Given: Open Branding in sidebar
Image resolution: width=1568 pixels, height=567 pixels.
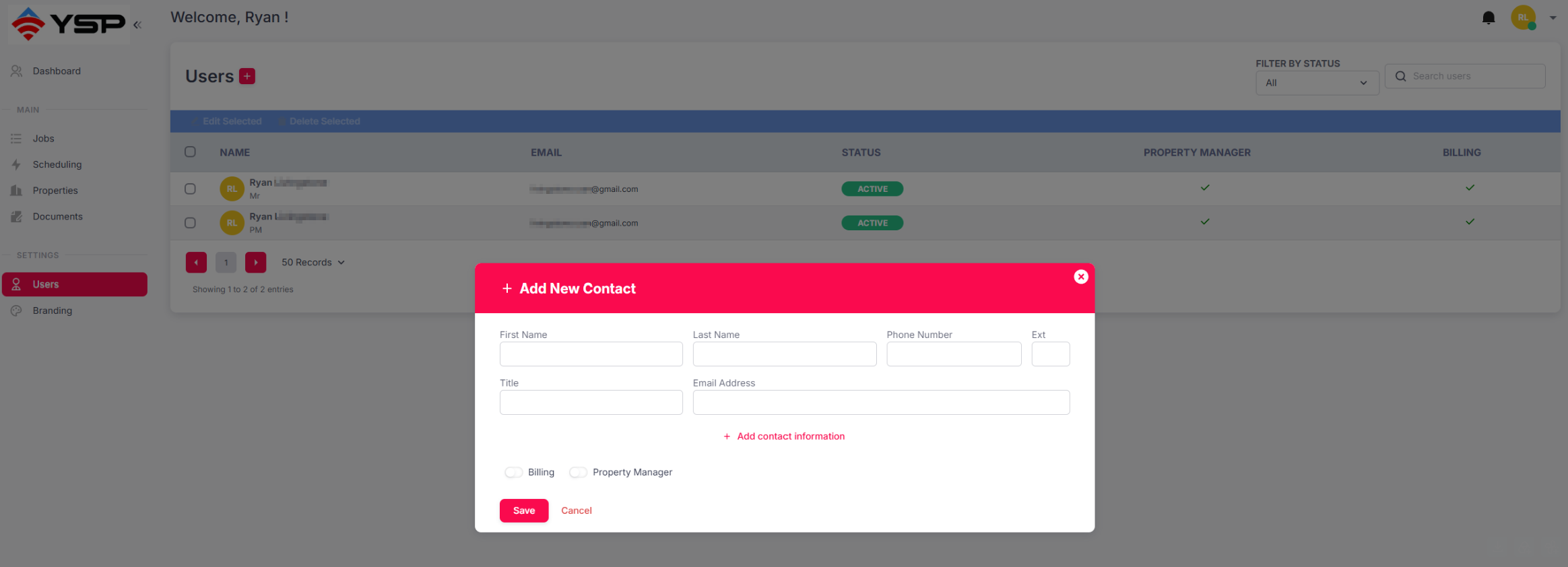Looking at the screenshot, I should 53,310.
